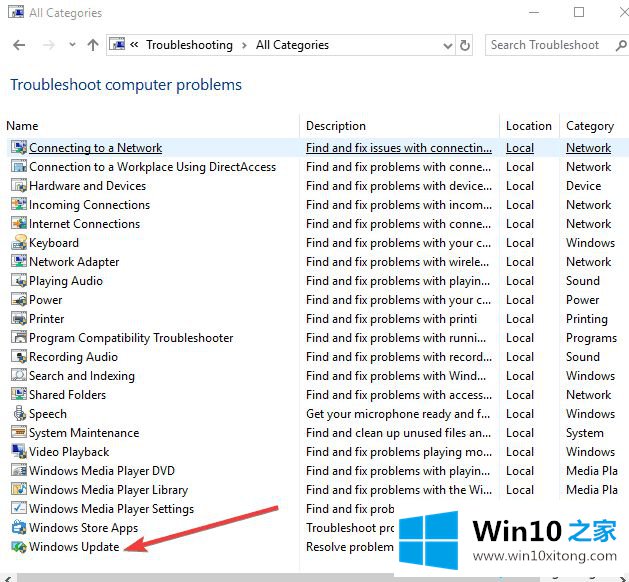Click the Keyboard troubleshooter icon

[19, 242]
